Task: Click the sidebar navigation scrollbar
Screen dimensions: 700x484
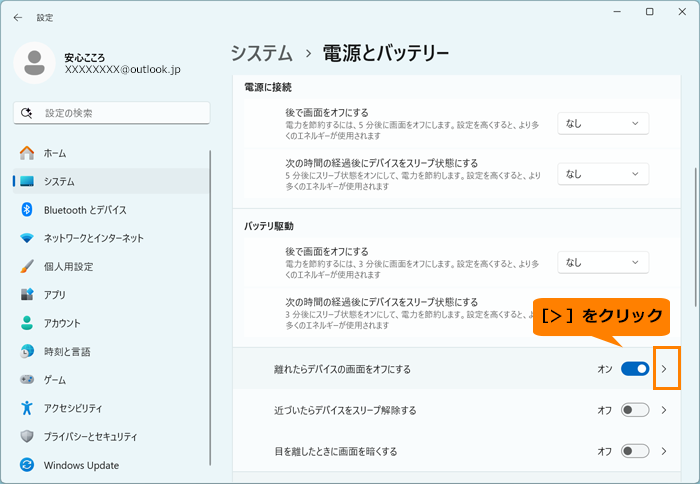Action: pyautogui.click(x=210, y=308)
